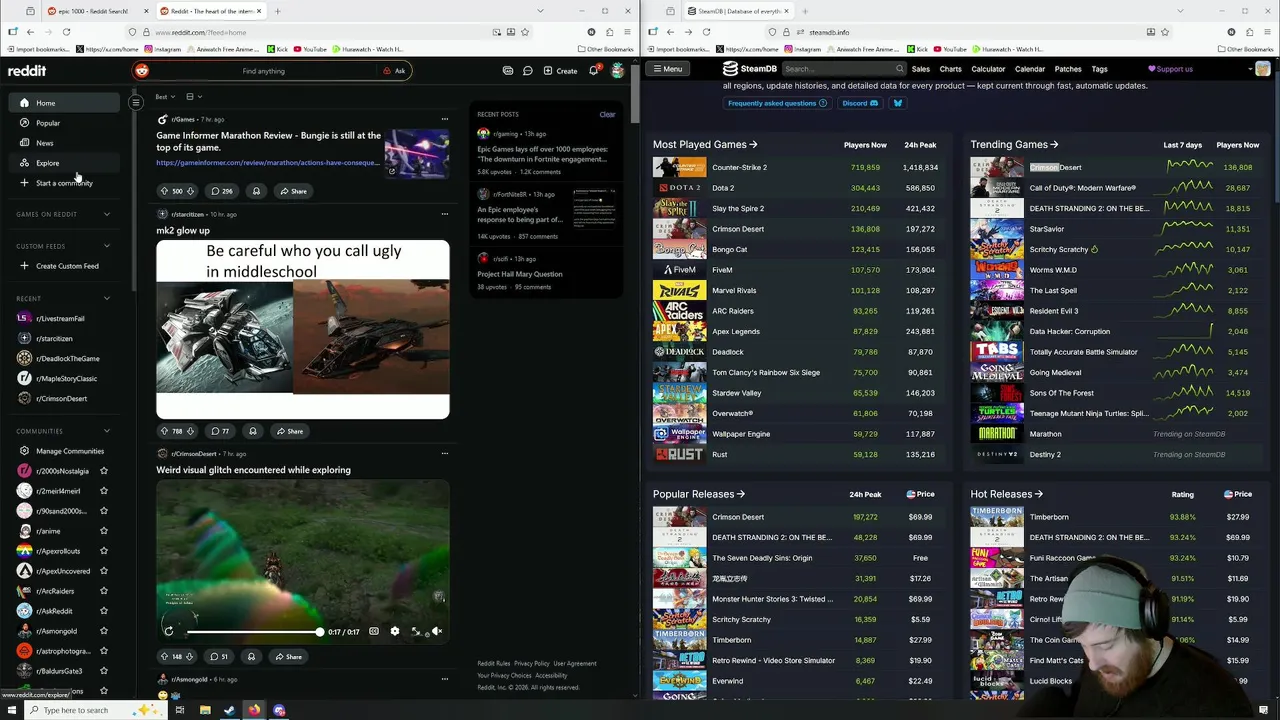This screenshot has height=720, width=1280.
Task: Clear the Recent Posts list
Action: (x=607, y=114)
